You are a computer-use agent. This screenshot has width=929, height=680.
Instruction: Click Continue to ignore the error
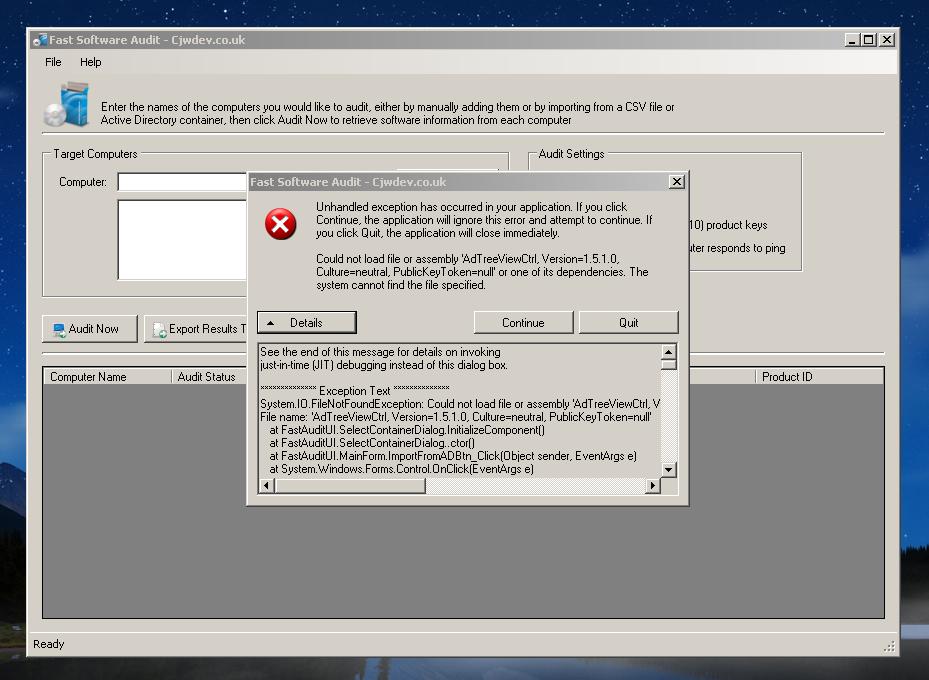523,323
